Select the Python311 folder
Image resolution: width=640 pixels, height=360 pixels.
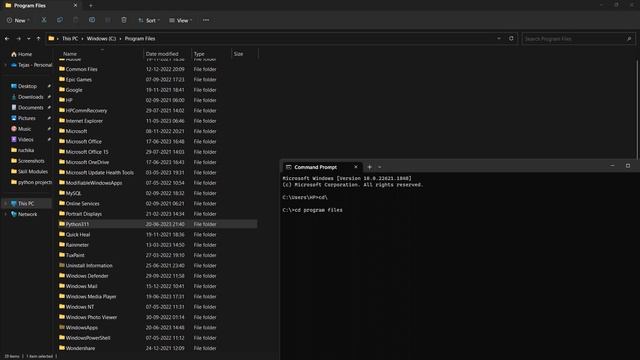157,224
